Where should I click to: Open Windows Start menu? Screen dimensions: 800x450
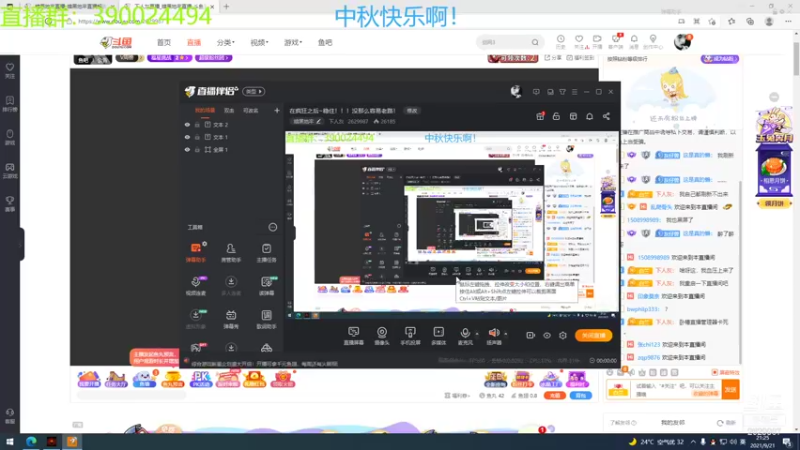pyautogui.click(x=10, y=442)
